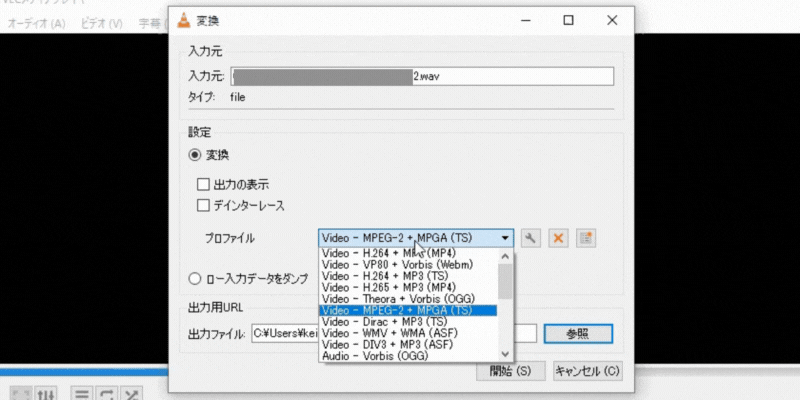The height and width of the screenshot is (400, 800).
Task: Toggle loop mode icon in VLC controls
Action: (x=106, y=394)
